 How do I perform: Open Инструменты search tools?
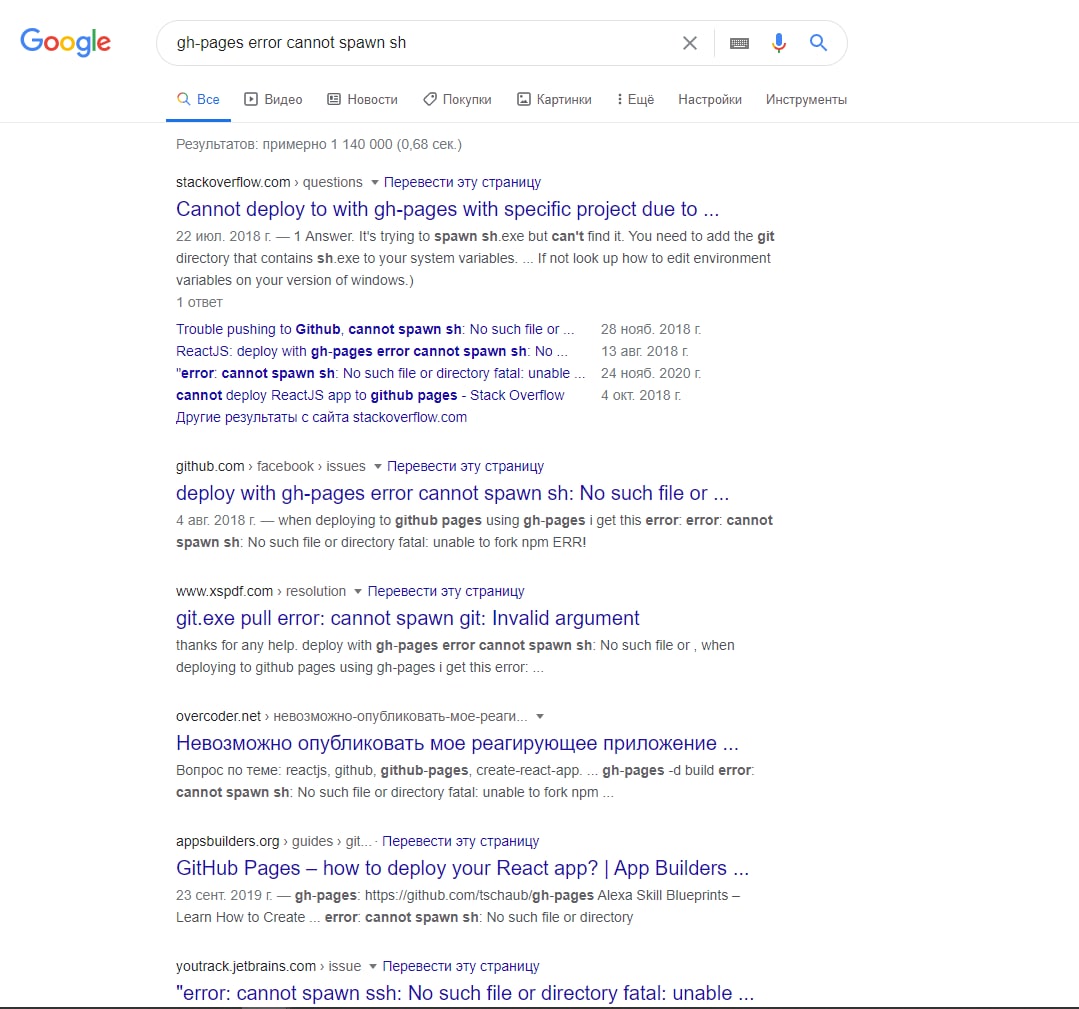(806, 99)
